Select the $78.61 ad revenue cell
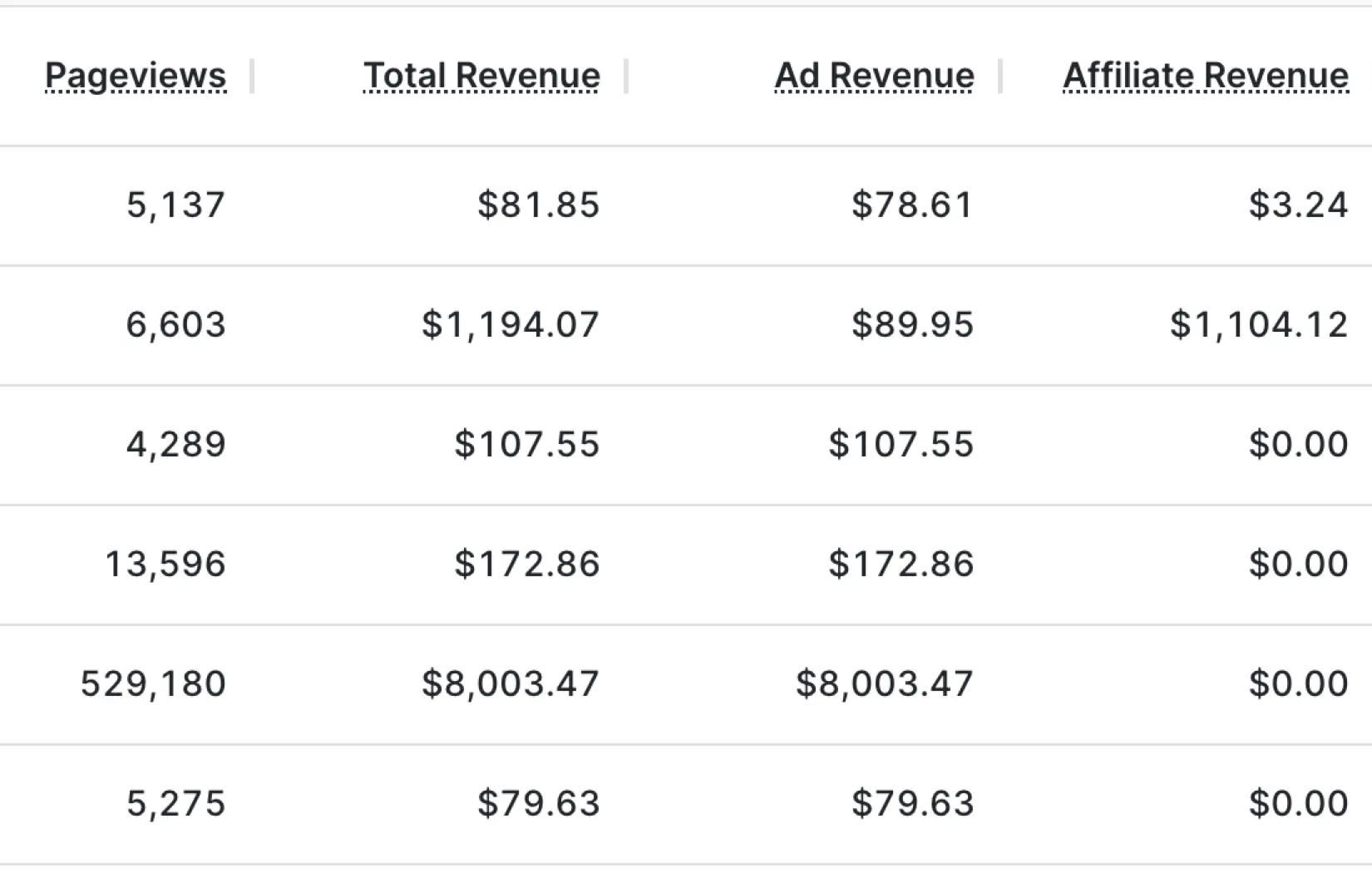This screenshot has height=873, width=1372. click(912, 205)
